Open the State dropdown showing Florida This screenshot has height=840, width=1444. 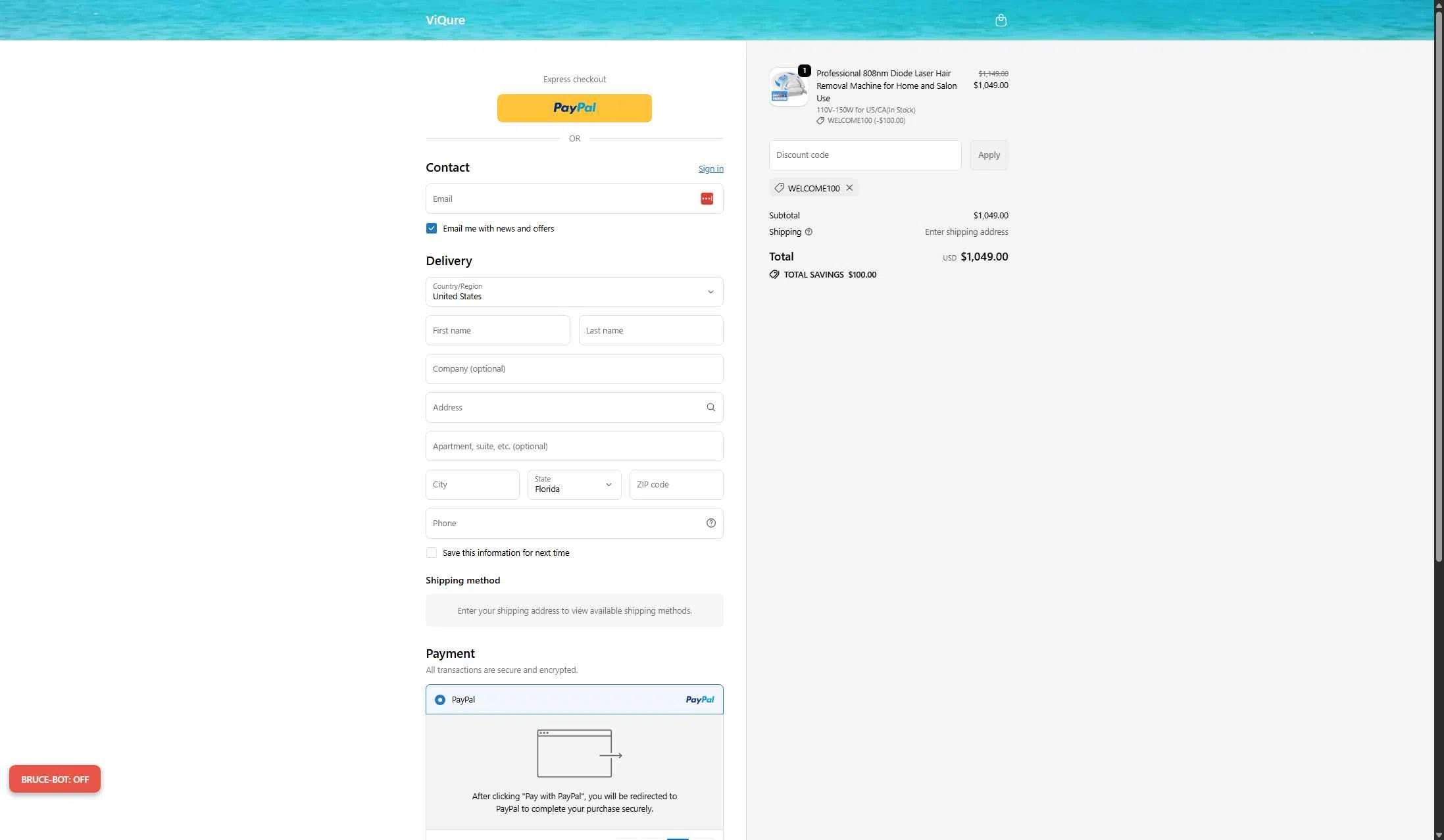pos(574,485)
